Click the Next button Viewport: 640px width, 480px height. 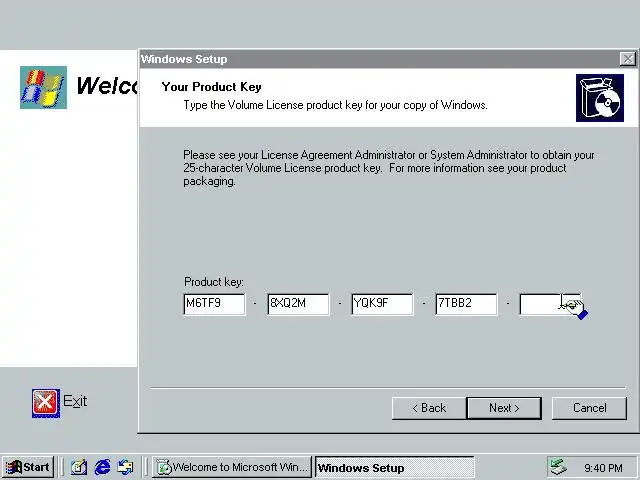coord(504,408)
